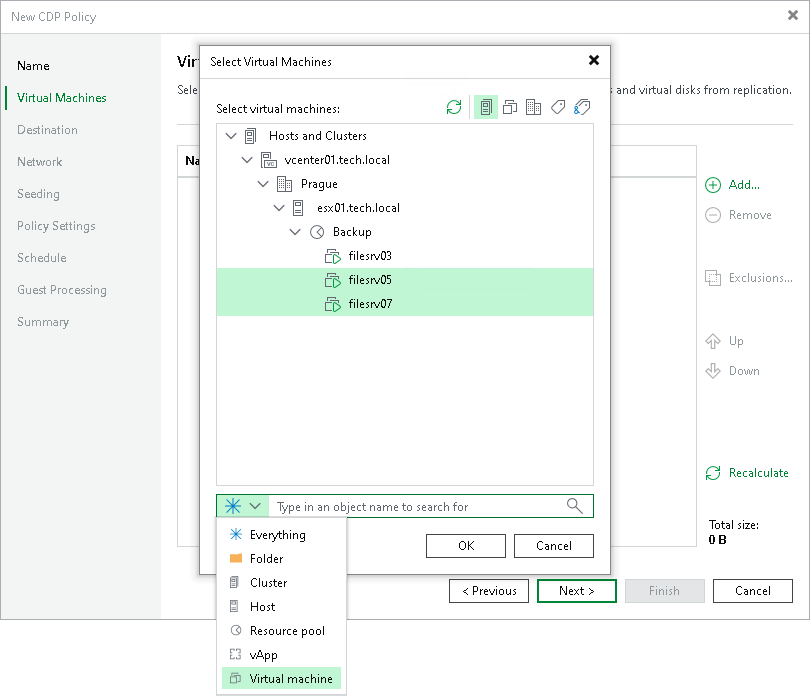
Task: Go to the Destination wizard step
Action: pos(49,129)
